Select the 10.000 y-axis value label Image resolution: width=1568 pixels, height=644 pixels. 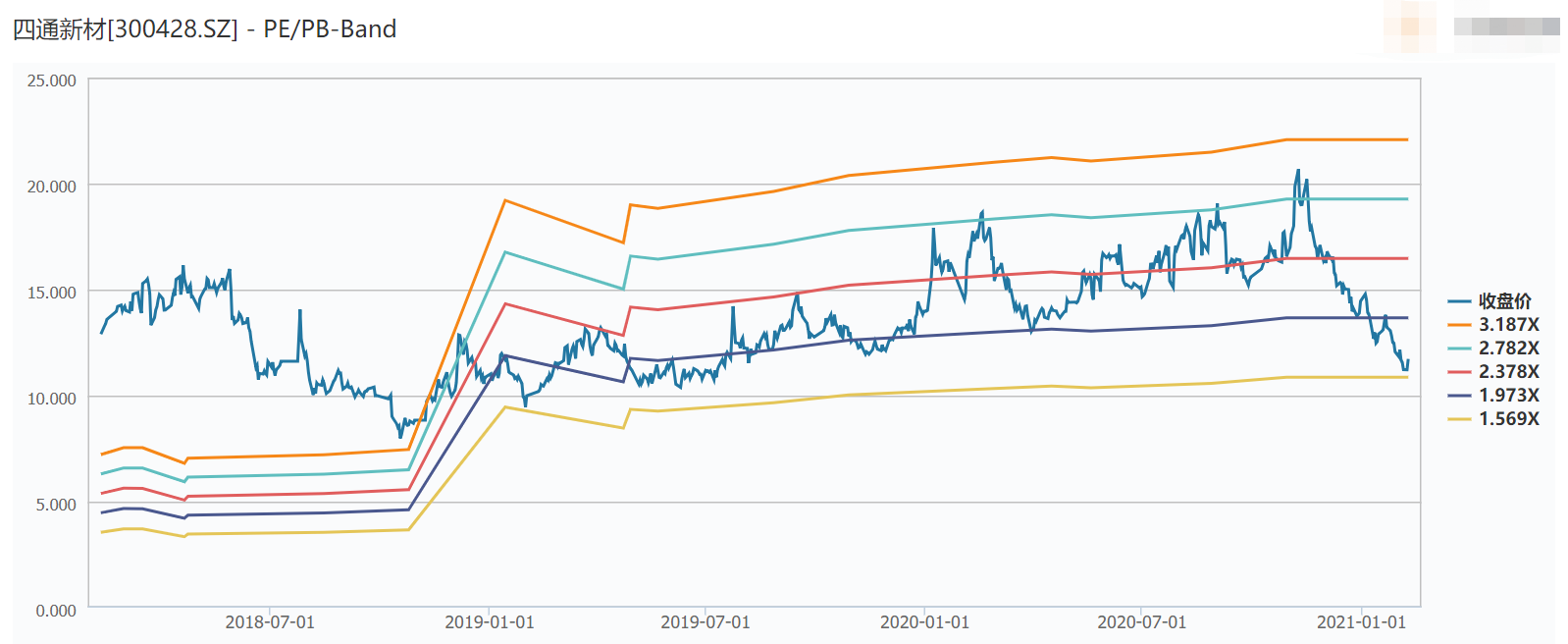[x=51, y=399]
